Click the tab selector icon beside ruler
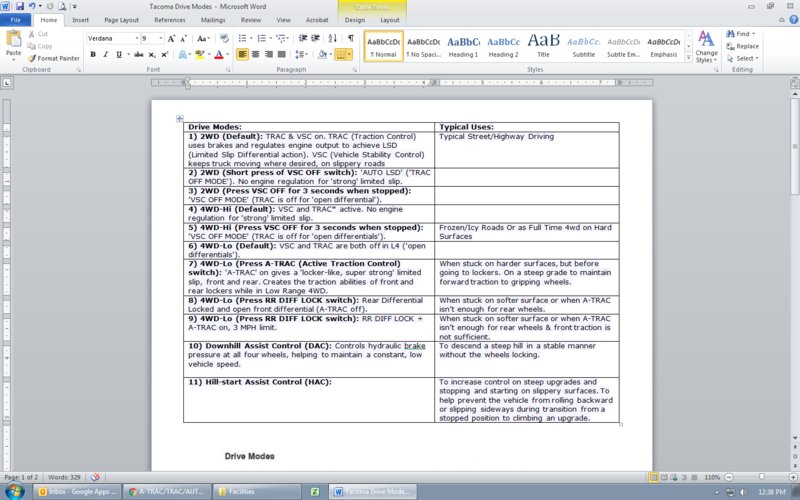 point(7,82)
